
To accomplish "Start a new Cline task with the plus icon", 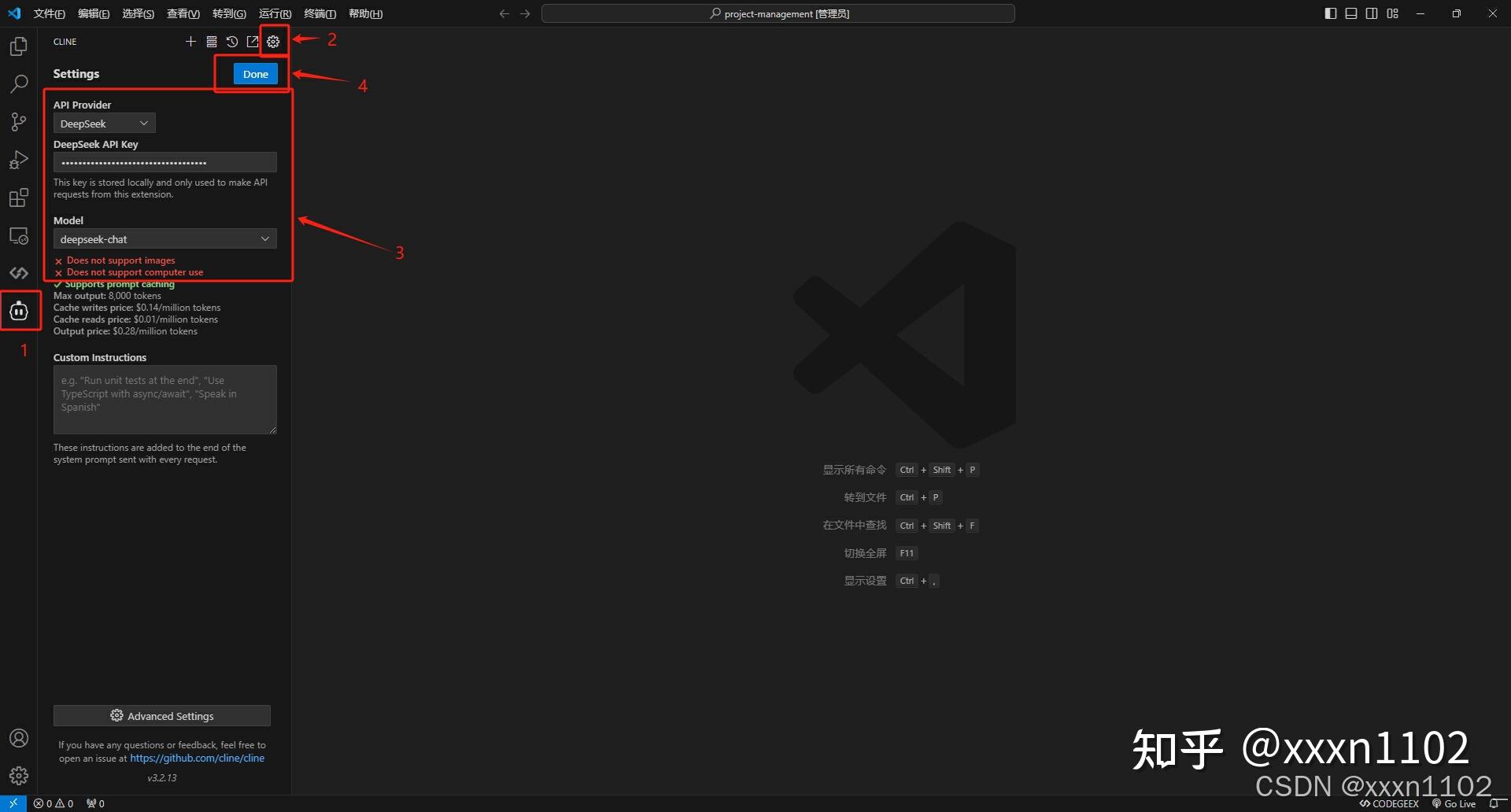I will click(x=190, y=42).
